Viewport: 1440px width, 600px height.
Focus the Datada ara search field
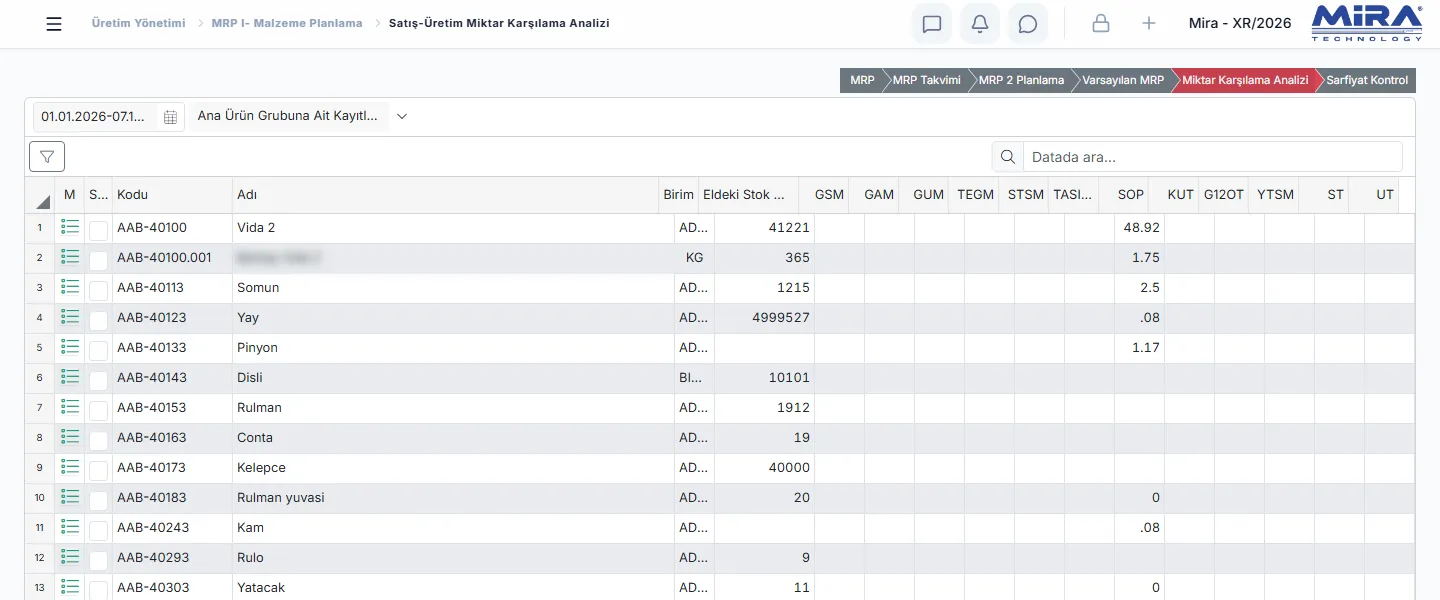1212,157
